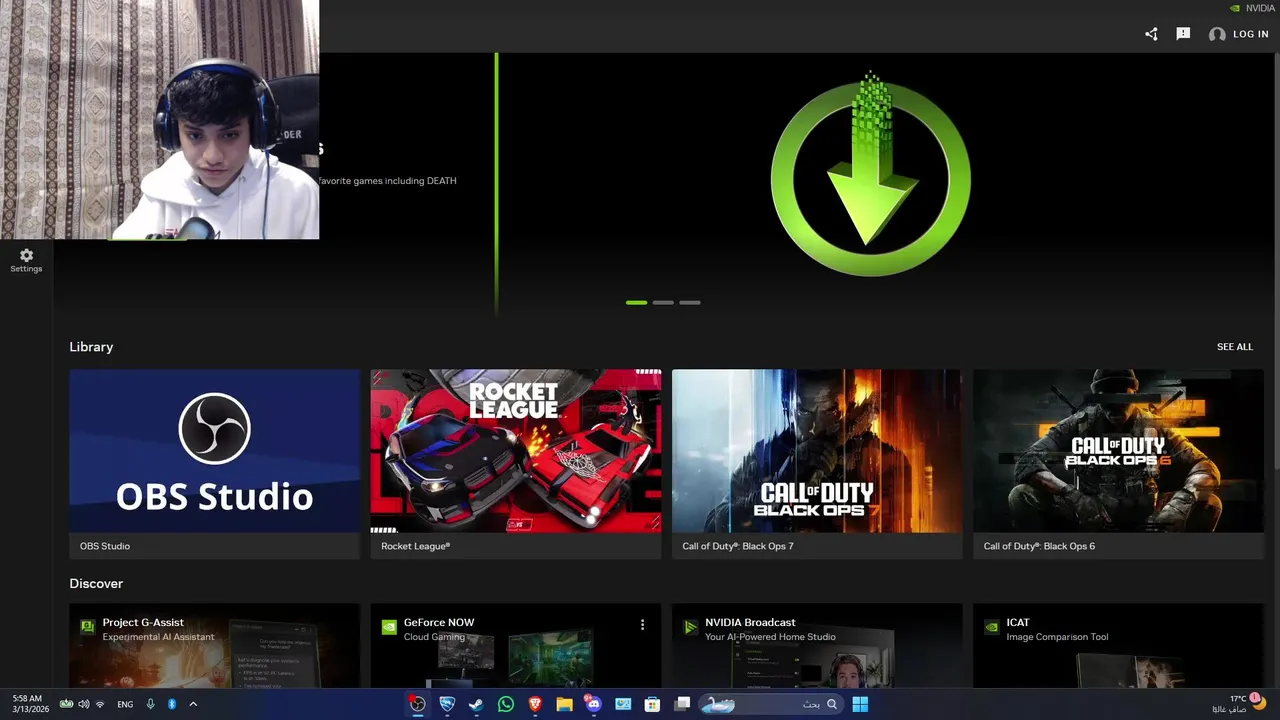The image size is (1280, 720).
Task: Click the green download arrow banner graphic
Action: click(871, 174)
